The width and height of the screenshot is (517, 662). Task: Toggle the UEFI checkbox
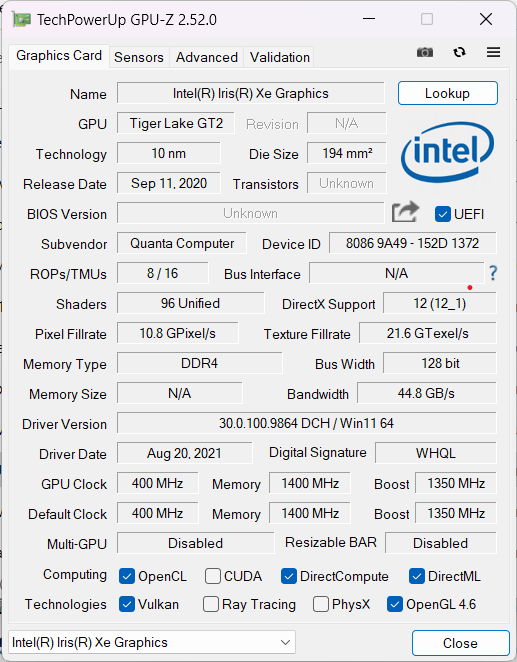[442, 214]
